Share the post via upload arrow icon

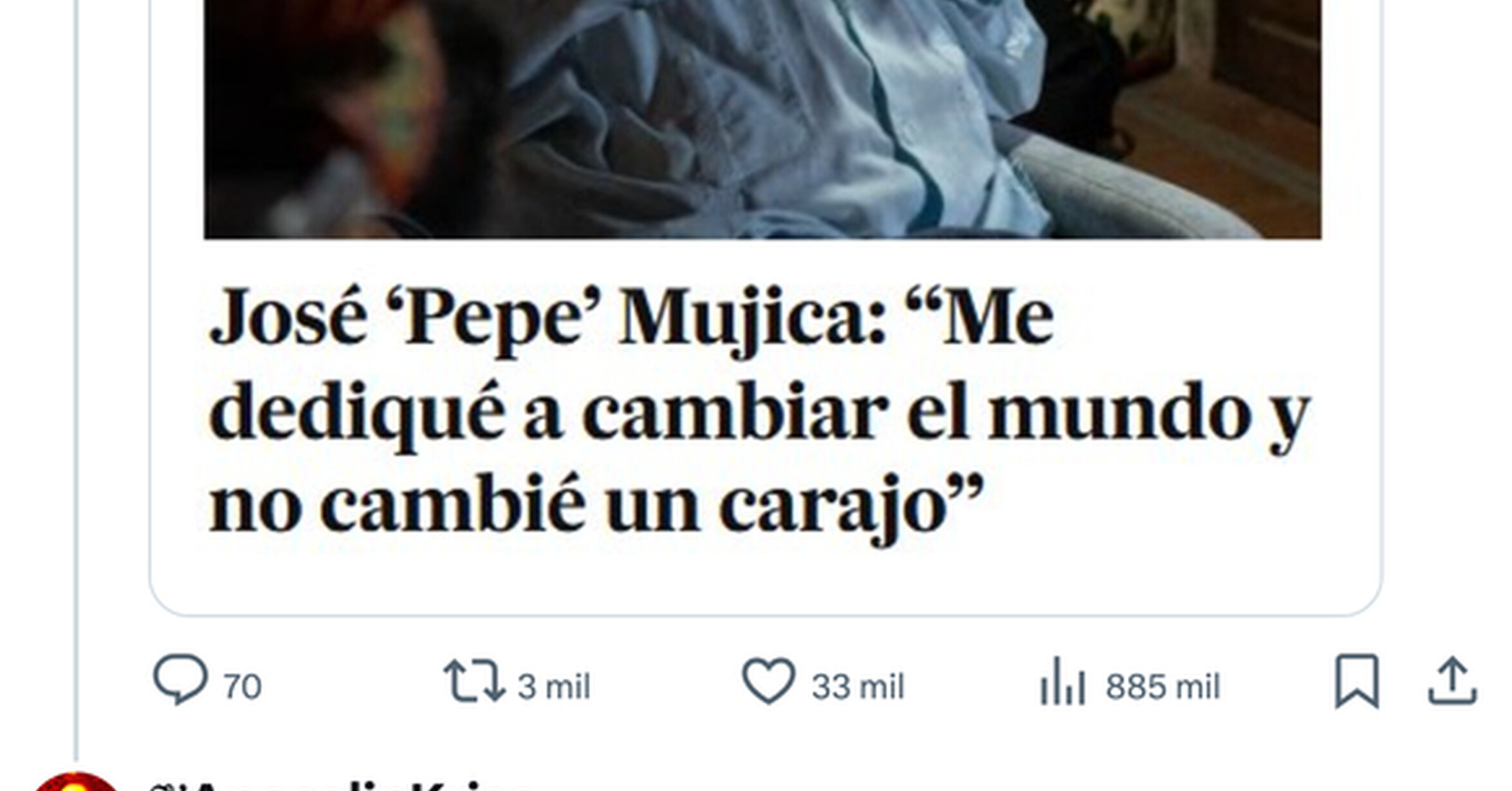[1452, 680]
